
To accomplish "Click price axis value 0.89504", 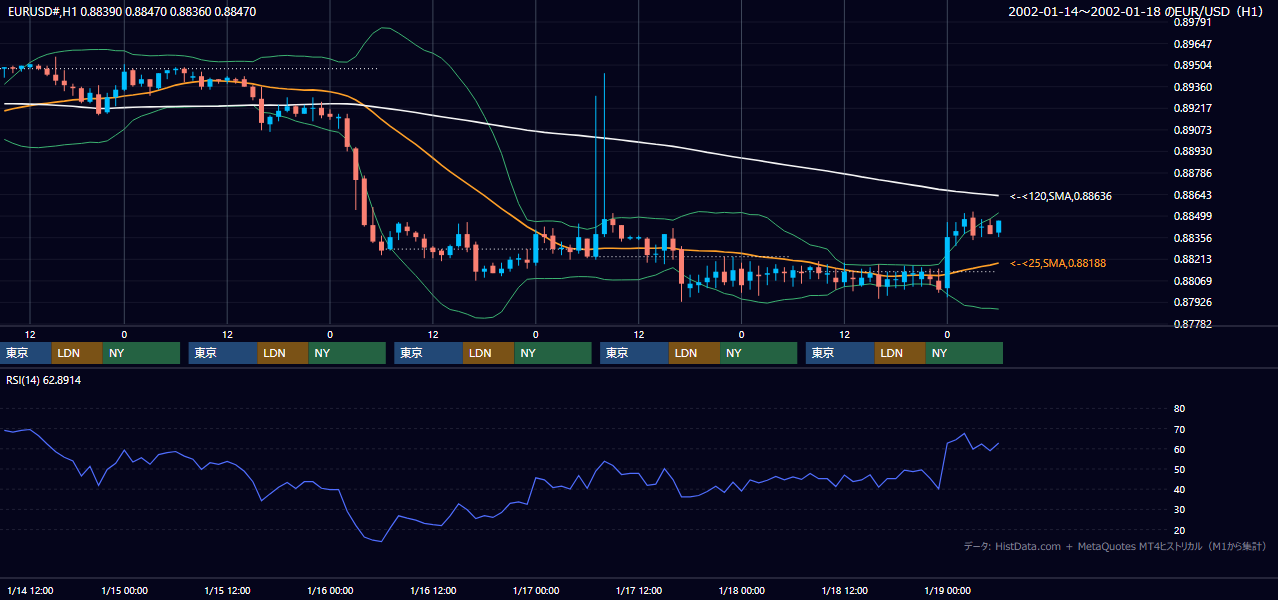I will 1191,66.
